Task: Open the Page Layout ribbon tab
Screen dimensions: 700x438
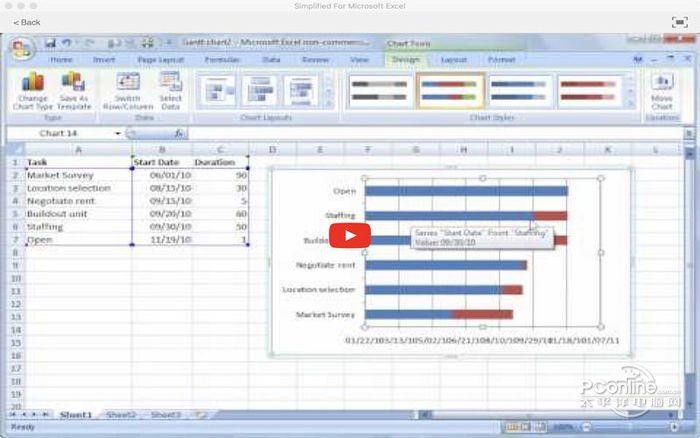Action: [x=160, y=59]
